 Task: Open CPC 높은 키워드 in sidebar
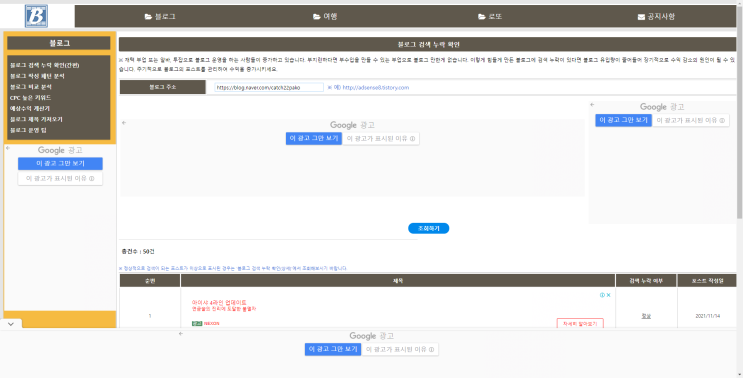click(x=30, y=98)
